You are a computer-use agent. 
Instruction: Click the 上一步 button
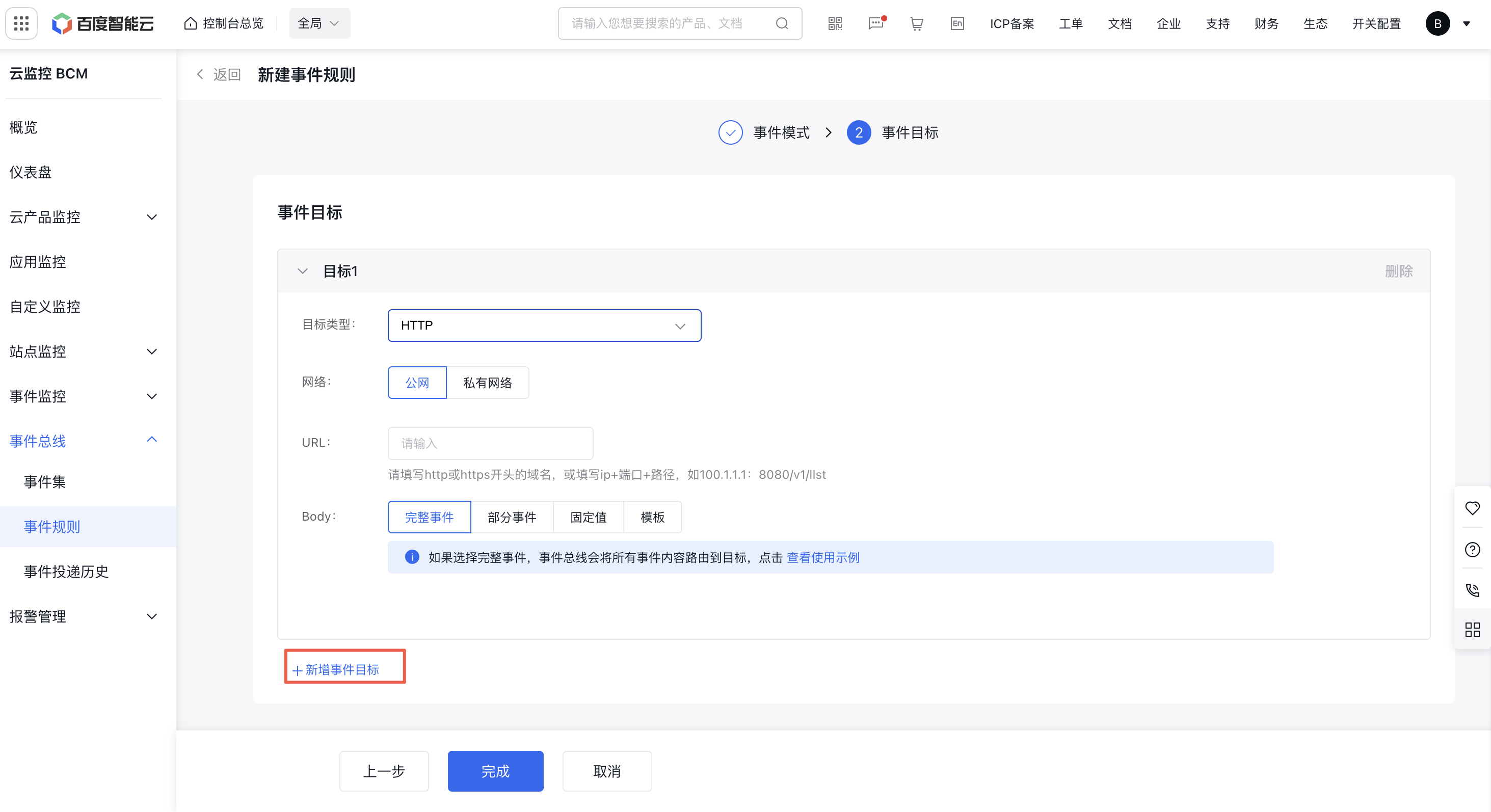click(x=384, y=771)
